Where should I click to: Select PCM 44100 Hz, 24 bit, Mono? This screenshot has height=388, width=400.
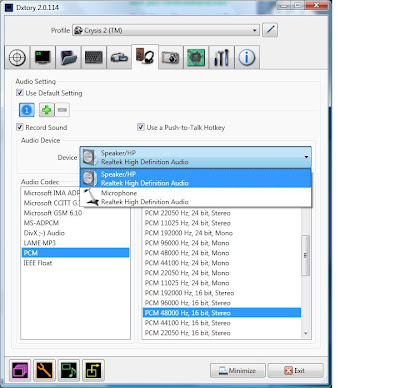pos(222,263)
